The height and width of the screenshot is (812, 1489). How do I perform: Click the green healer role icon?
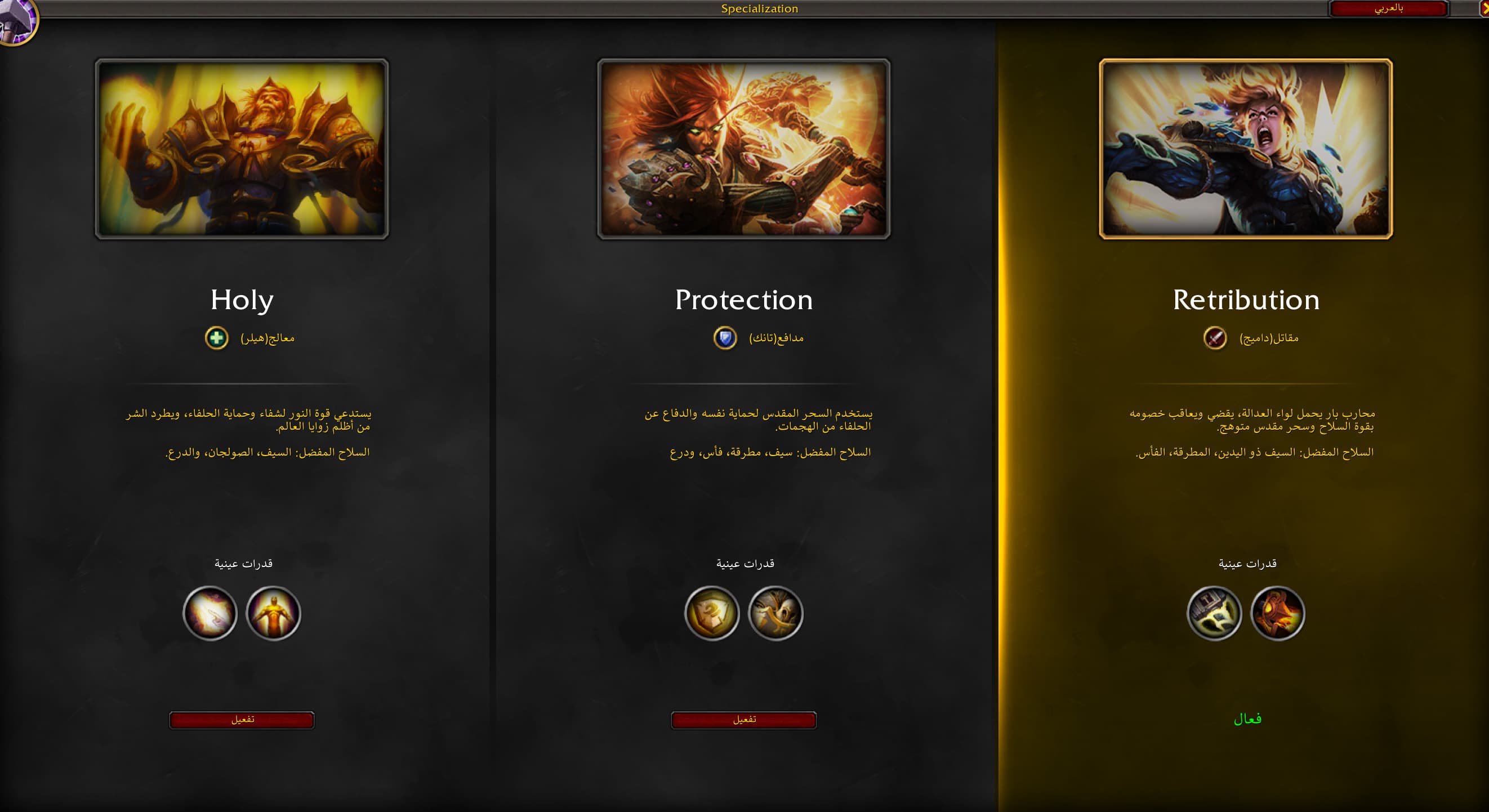click(217, 338)
